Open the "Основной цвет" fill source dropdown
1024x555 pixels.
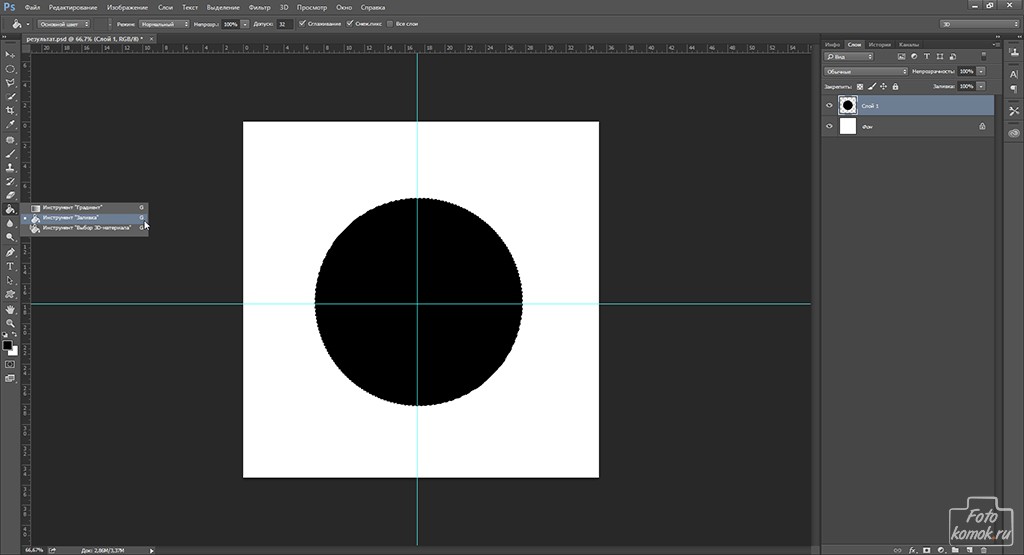(x=62, y=23)
